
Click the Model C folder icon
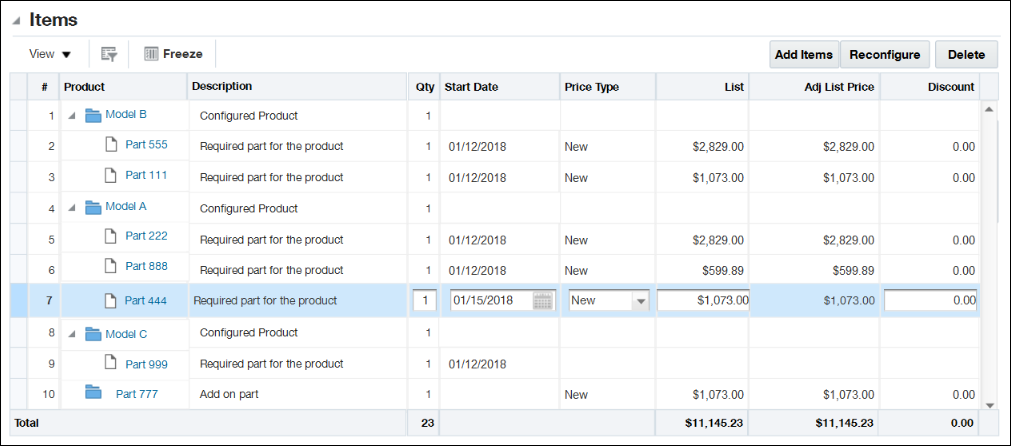pos(93,333)
